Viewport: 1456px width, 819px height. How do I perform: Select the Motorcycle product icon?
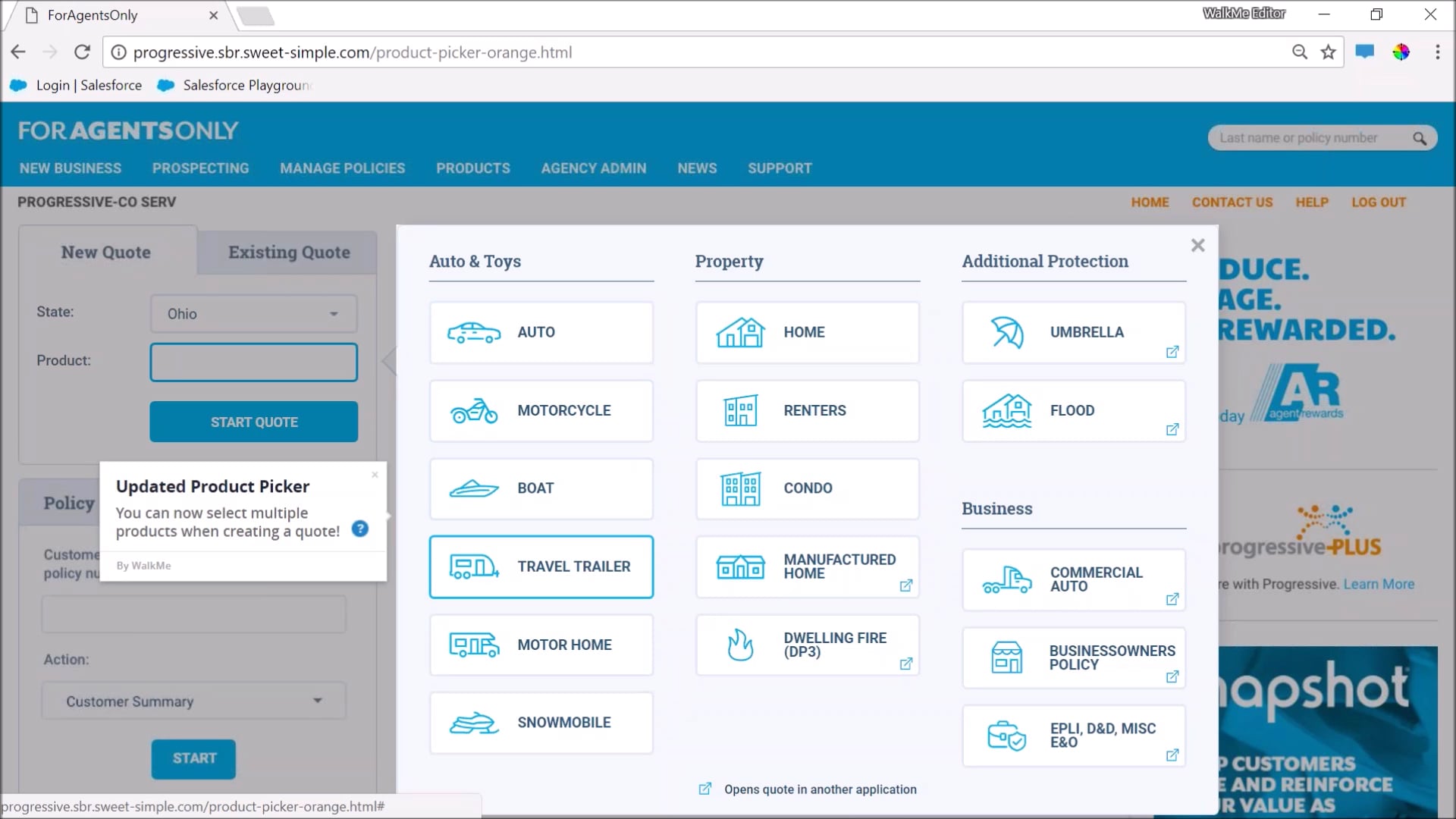(x=474, y=410)
